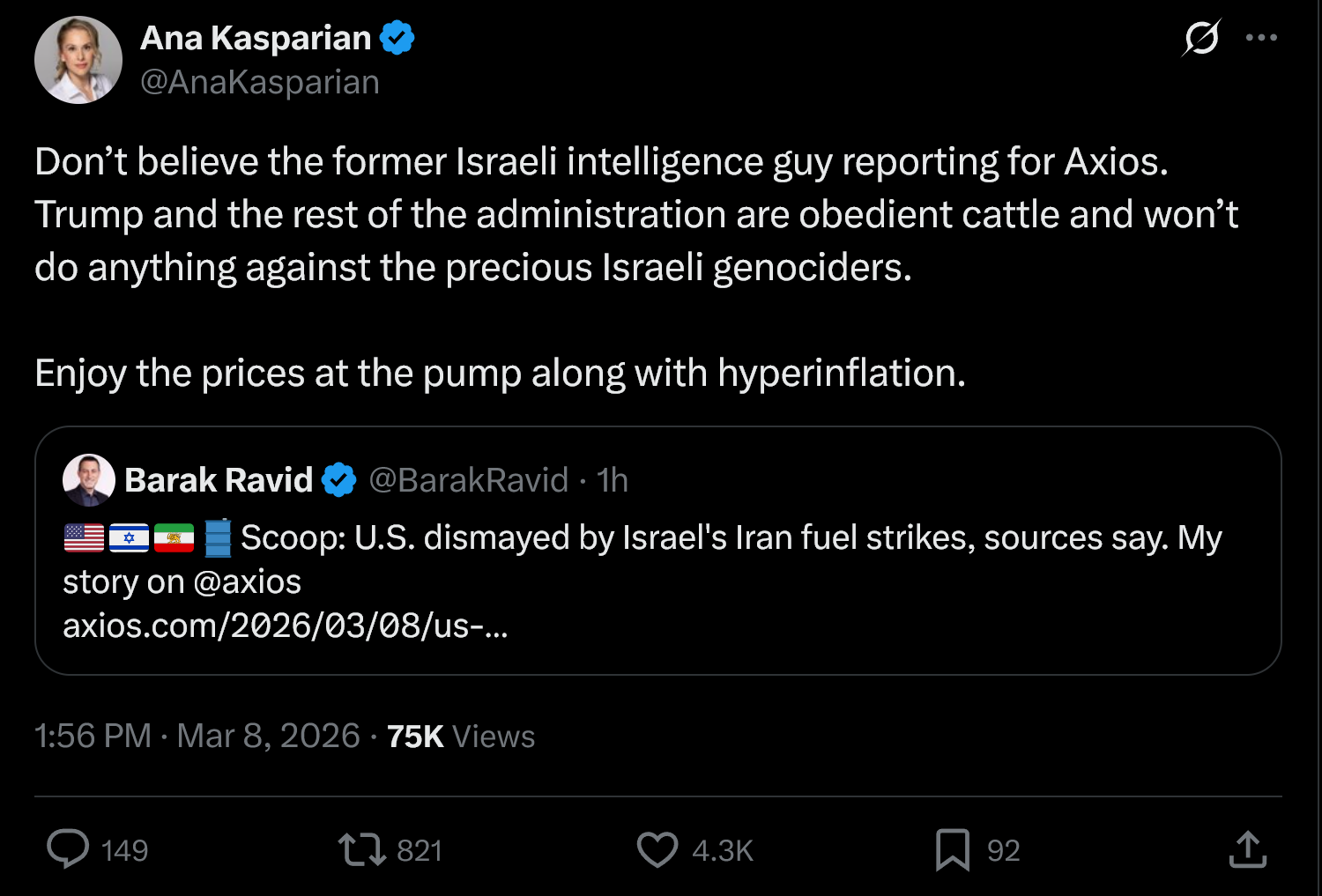Open the @AnaKasparian handle link
Image resolution: width=1322 pixels, height=896 pixels.
point(260,82)
